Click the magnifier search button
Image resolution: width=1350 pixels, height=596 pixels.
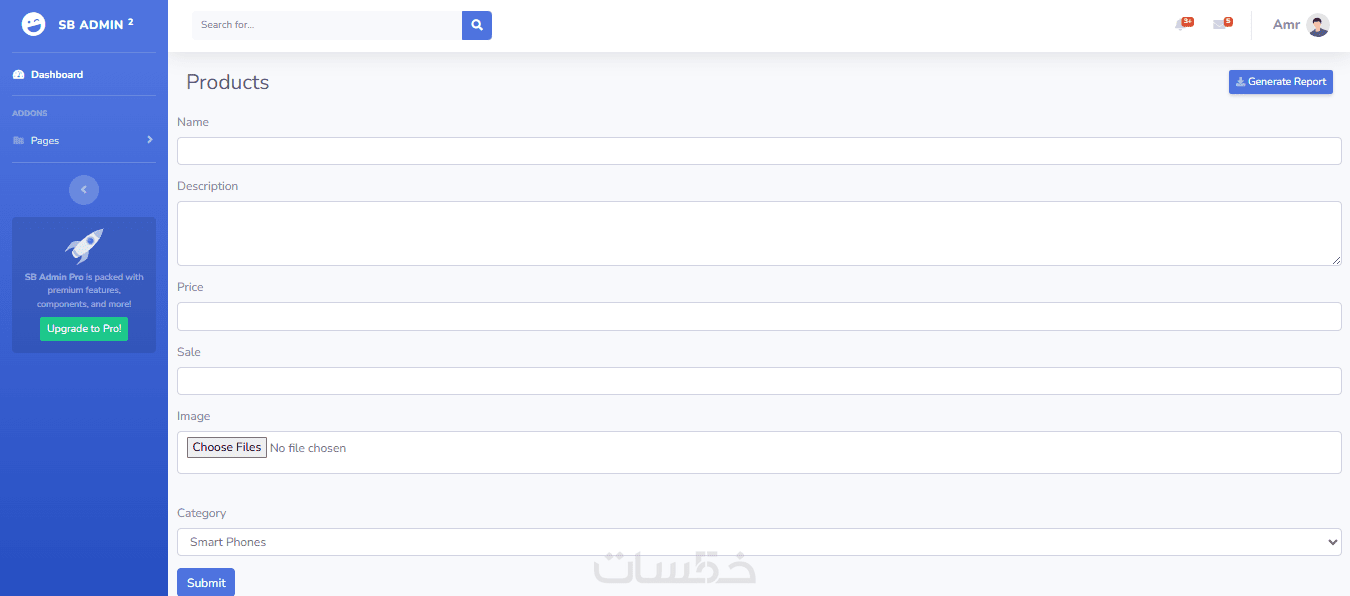(477, 25)
